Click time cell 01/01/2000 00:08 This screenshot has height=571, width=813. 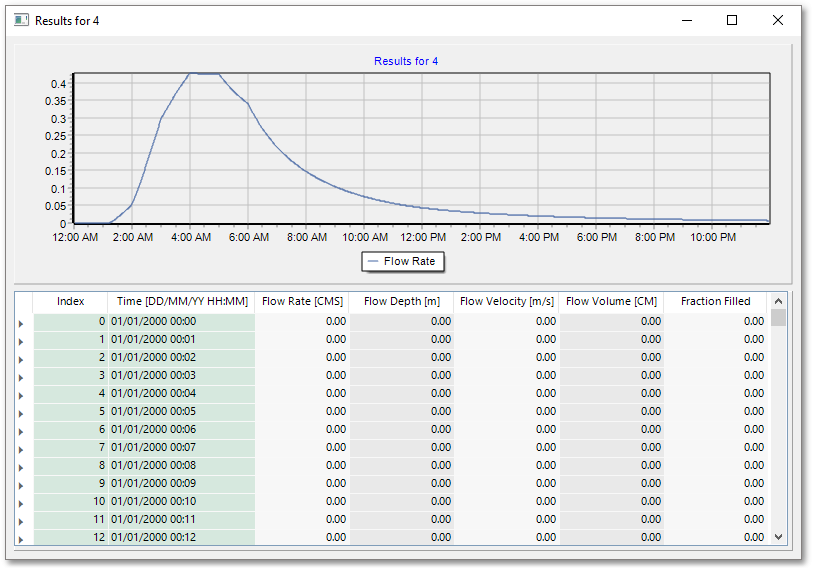pyautogui.click(x=181, y=465)
